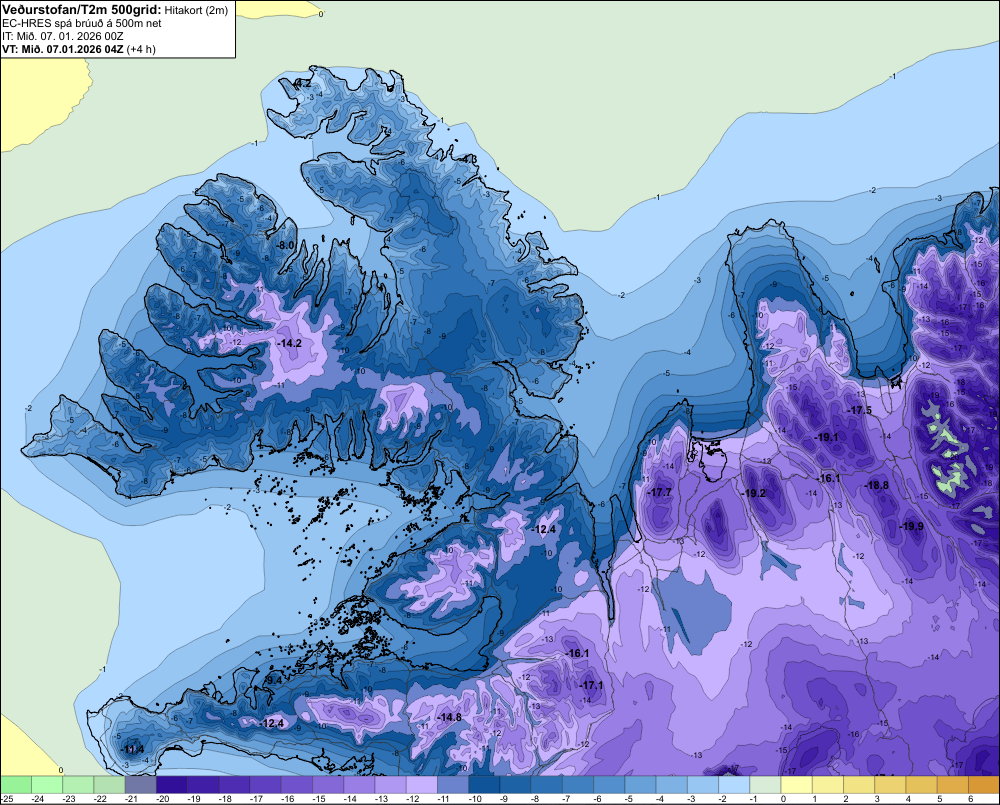Click the -25 legend color swatch
This screenshot has width=1000, height=805.
click(x=16, y=784)
